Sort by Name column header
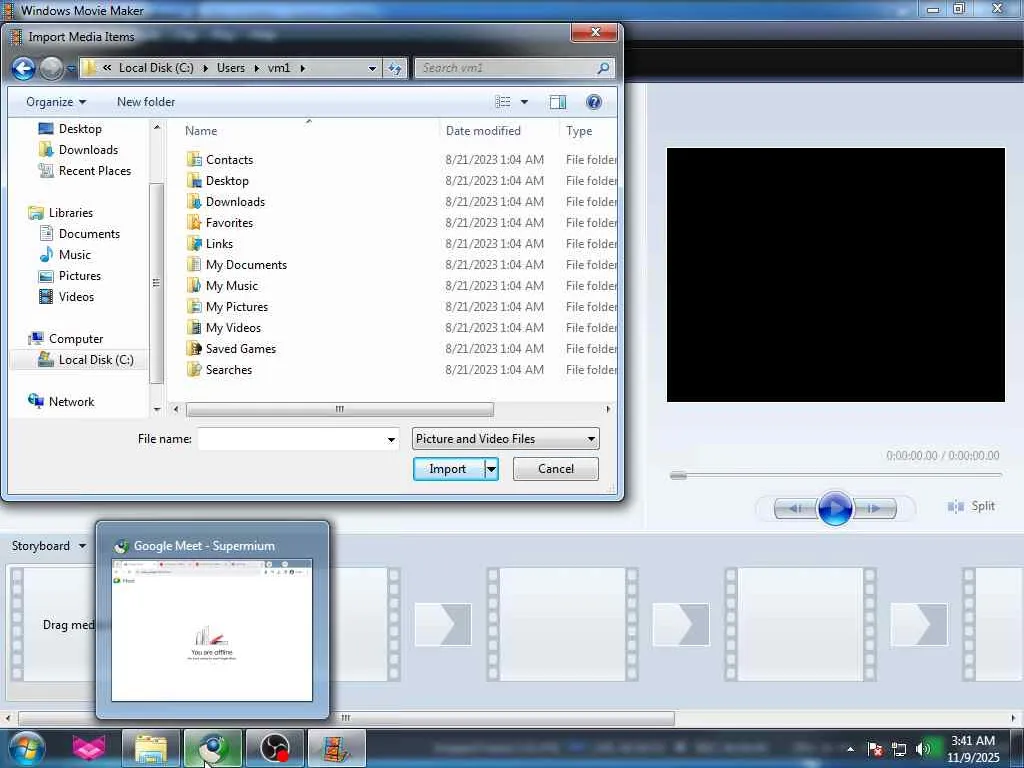The image size is (1024, 768). click(x=201, y=131)
